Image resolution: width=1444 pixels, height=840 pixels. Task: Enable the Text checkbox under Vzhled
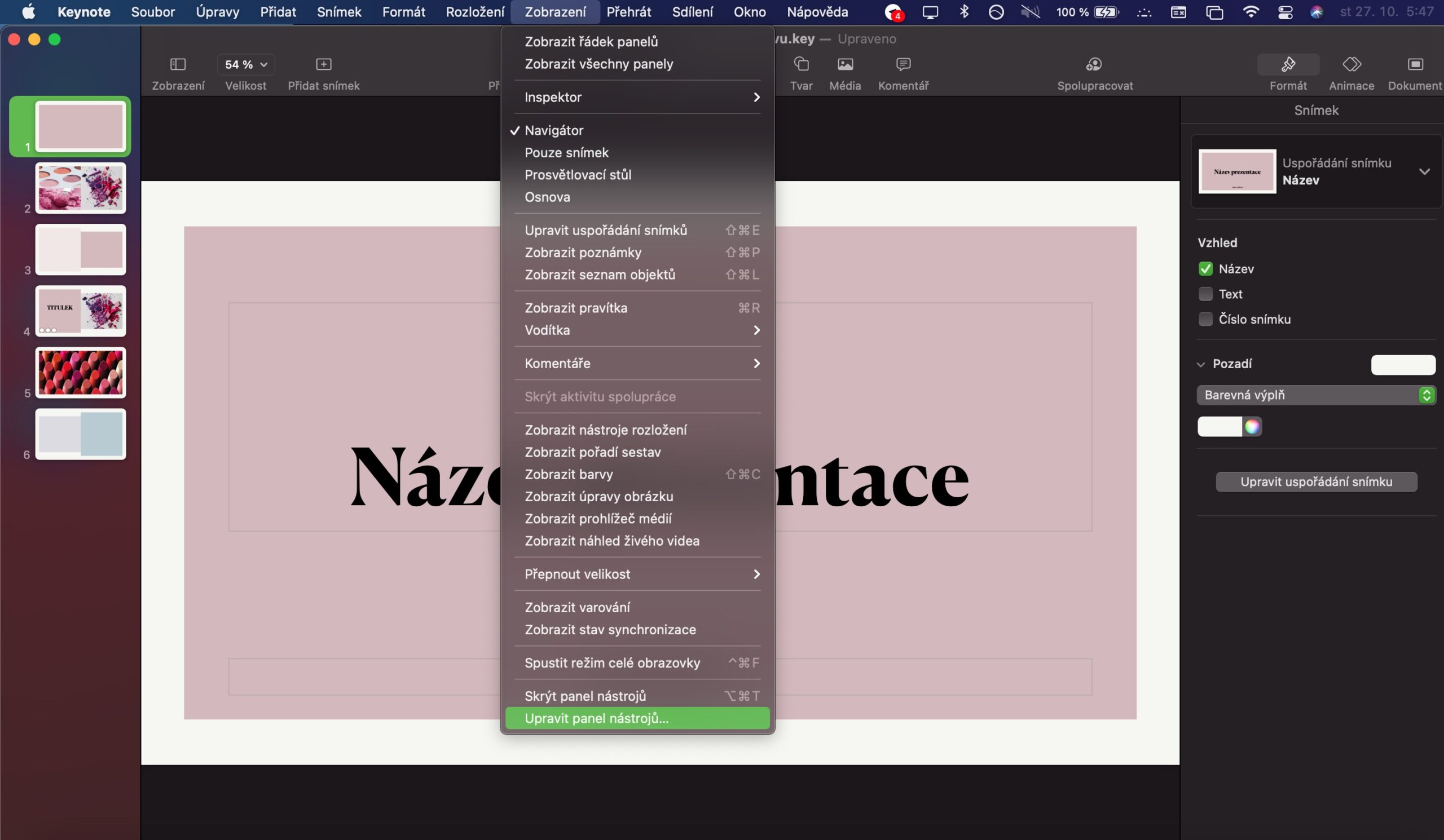1205,294
